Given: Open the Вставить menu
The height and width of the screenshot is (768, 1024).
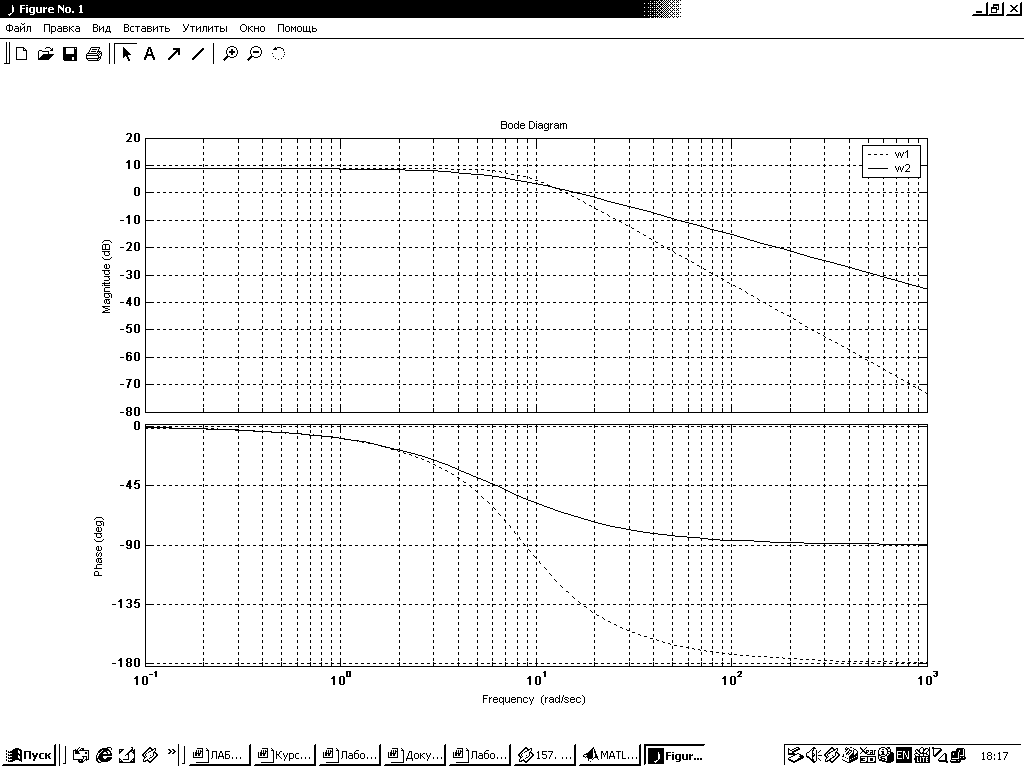Looking at the screenshot, I should (146, 28).
